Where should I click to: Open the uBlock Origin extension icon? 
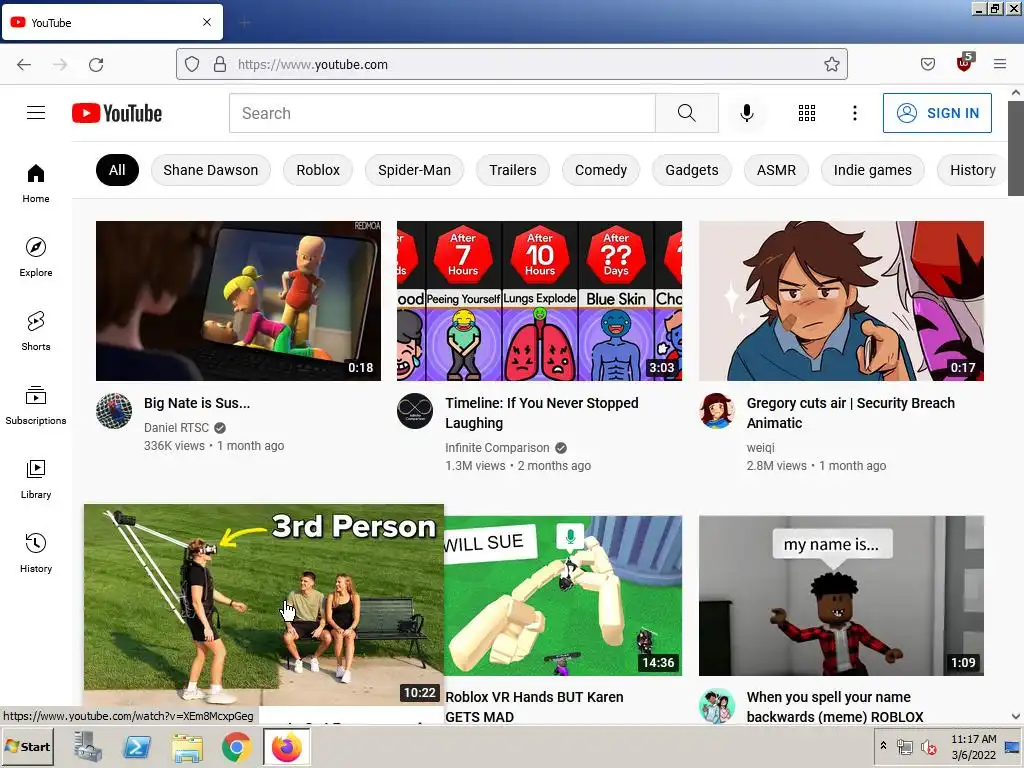(x=965, y=63)
